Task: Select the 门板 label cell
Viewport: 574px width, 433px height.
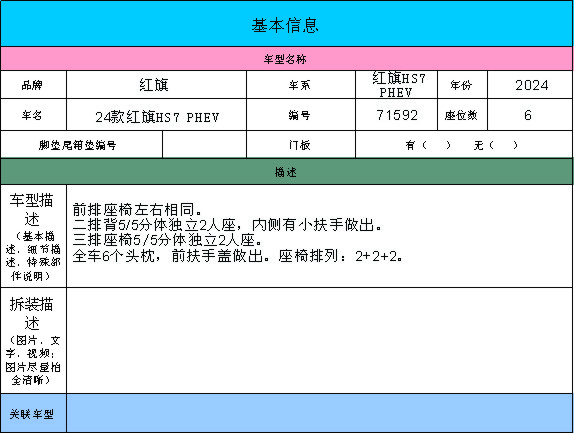Action: pyautogui.click(x=301, y=145)
